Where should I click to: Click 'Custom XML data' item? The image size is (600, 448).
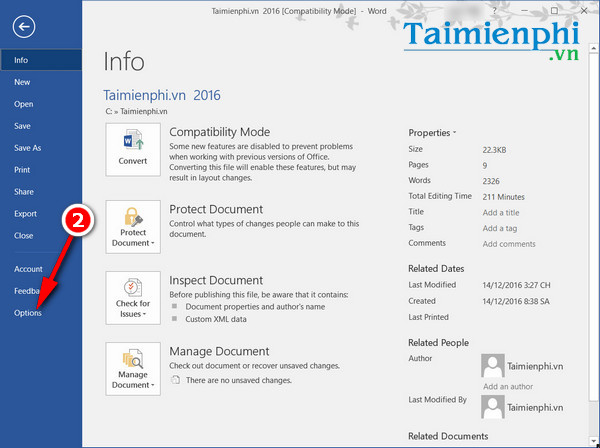pos(216,319)
